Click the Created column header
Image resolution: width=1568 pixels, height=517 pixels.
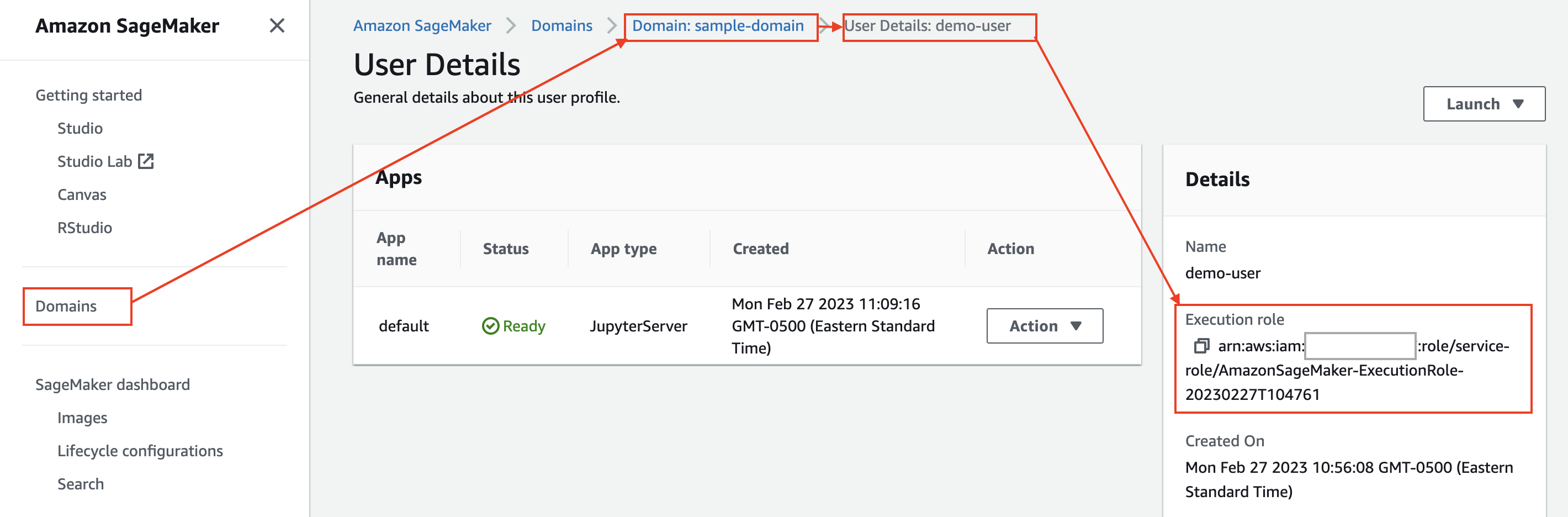click(760, 249)
